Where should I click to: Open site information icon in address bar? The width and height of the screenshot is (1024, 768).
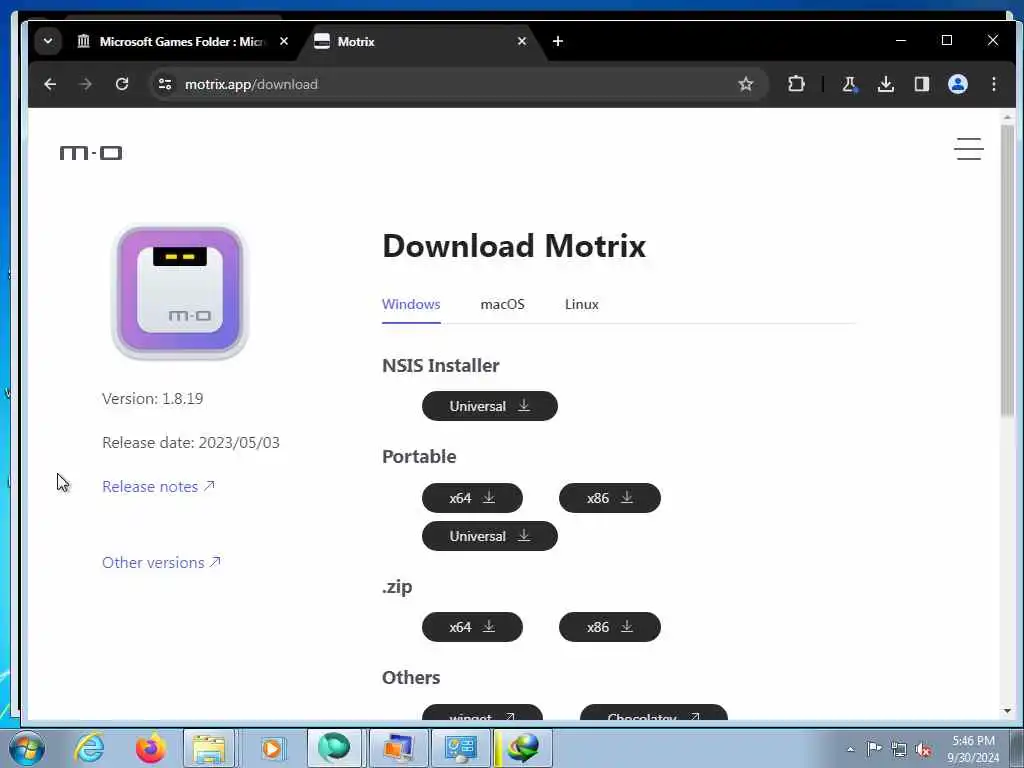[165, 84]
